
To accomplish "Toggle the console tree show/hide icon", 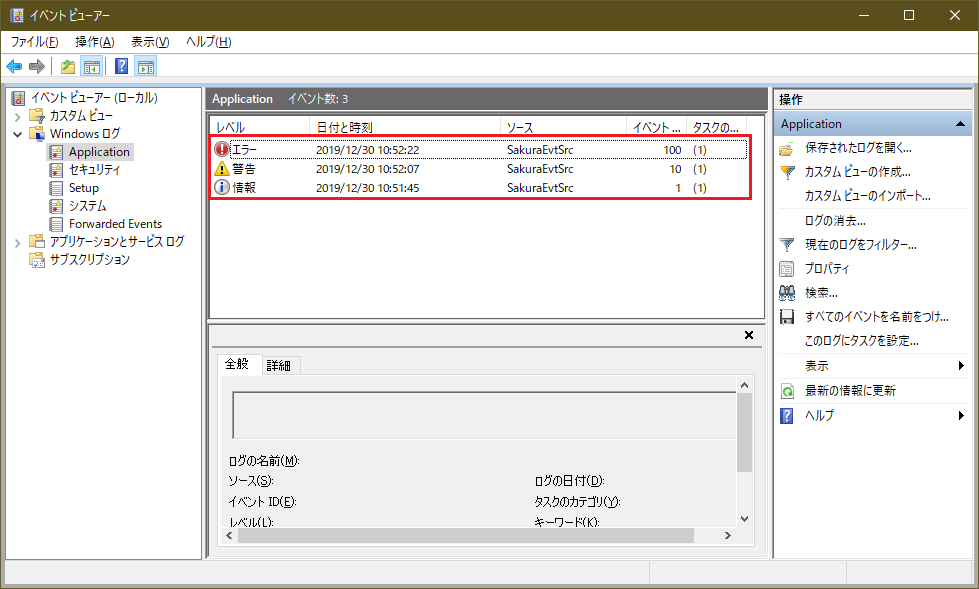I will point(91,67).
